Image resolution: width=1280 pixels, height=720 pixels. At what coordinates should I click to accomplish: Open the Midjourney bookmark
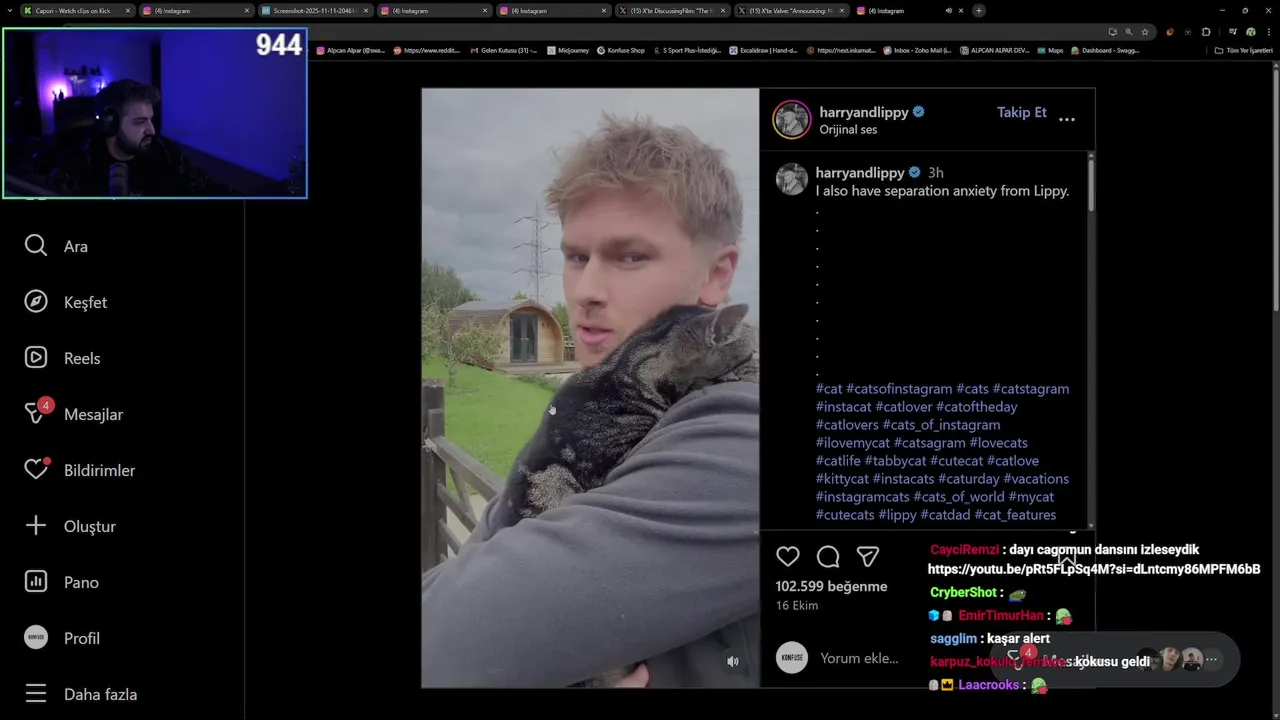(570, 50)
